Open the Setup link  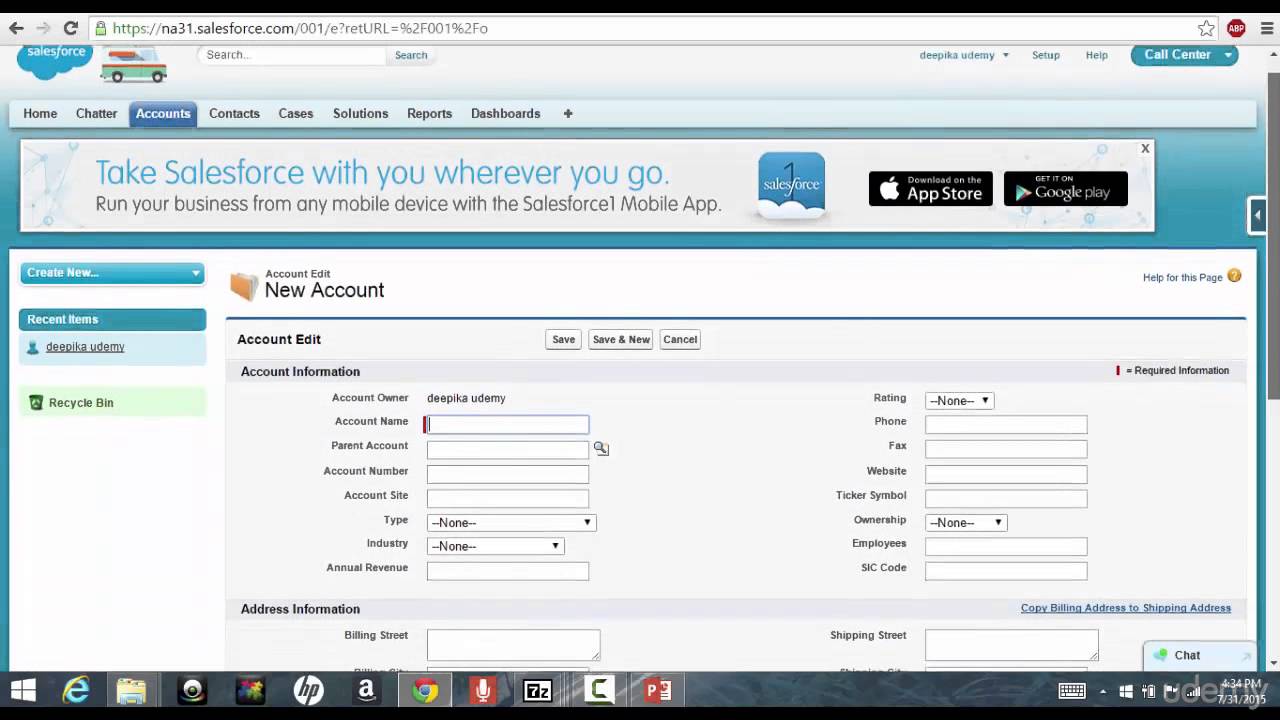(x=1046, y=55)
